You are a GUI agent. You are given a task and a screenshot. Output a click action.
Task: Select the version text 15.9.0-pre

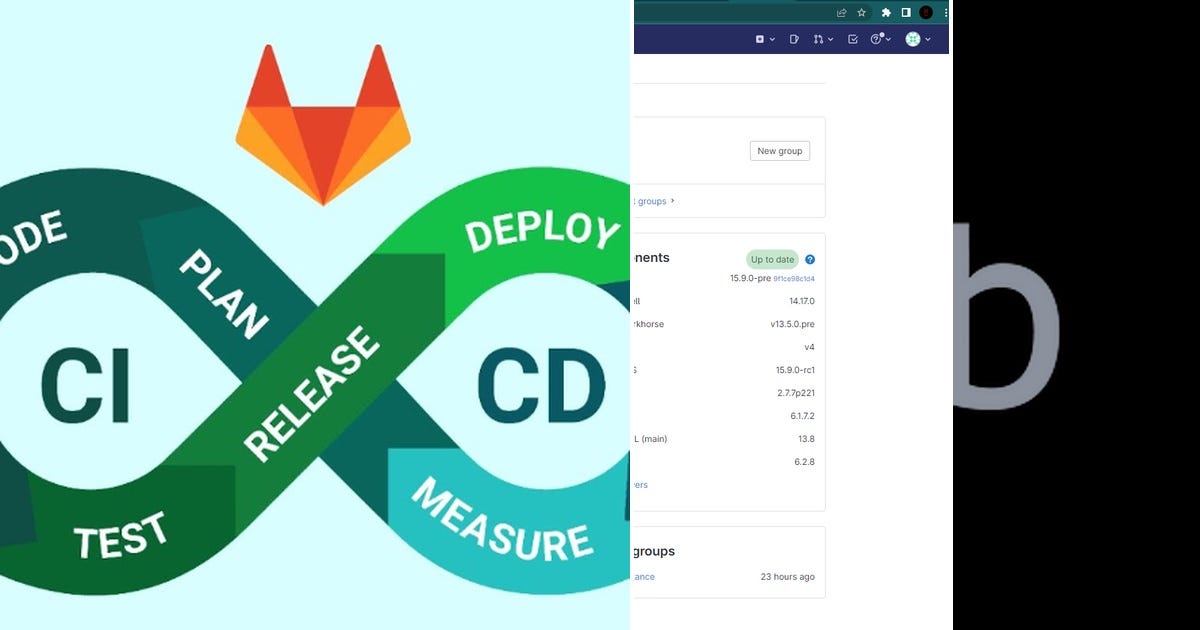point(750,278)
